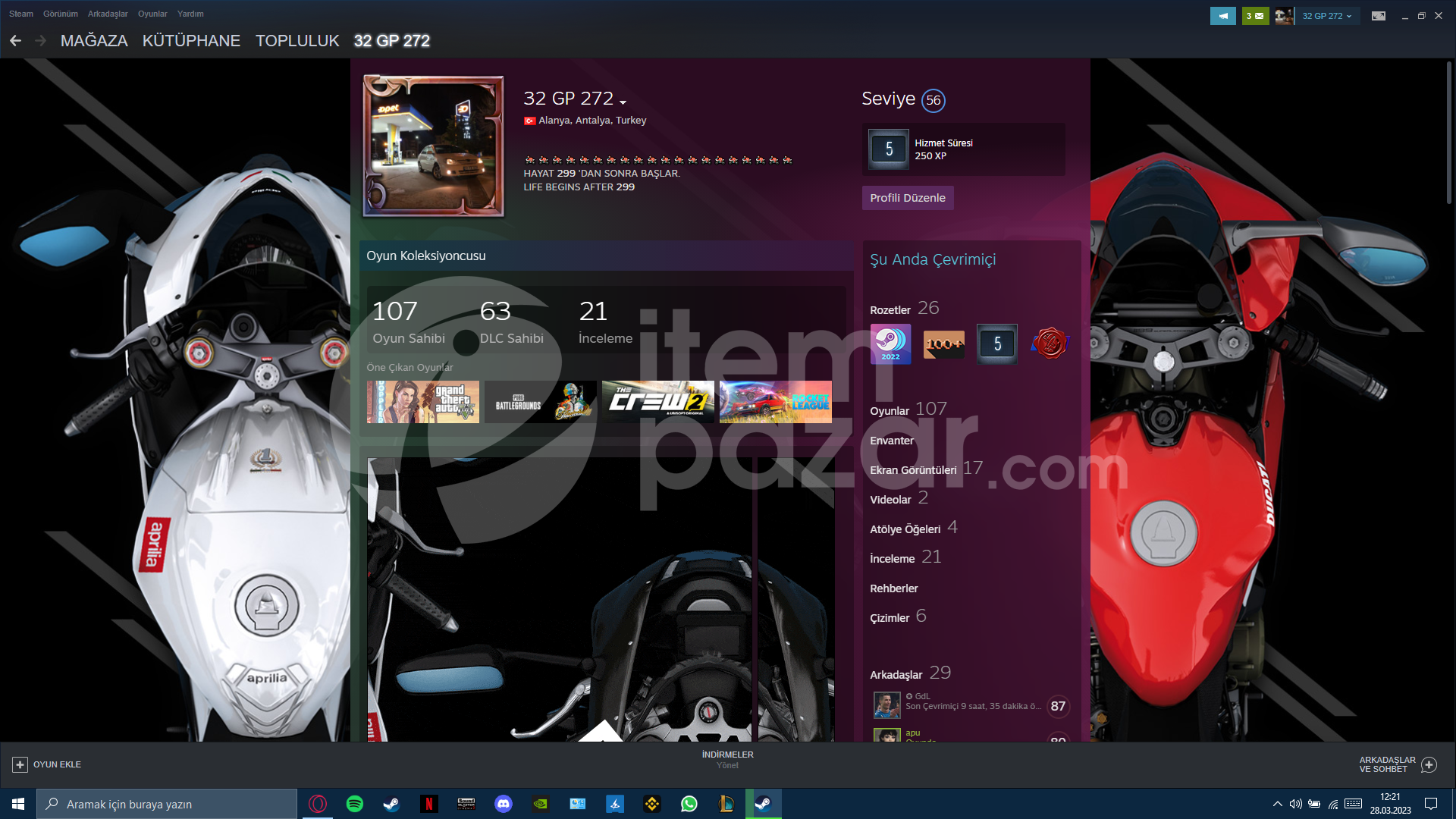The height and width of the screenshot is (819, 1456).
Task: Open Binance from the taskbar
Action: [x=652, y=804]
